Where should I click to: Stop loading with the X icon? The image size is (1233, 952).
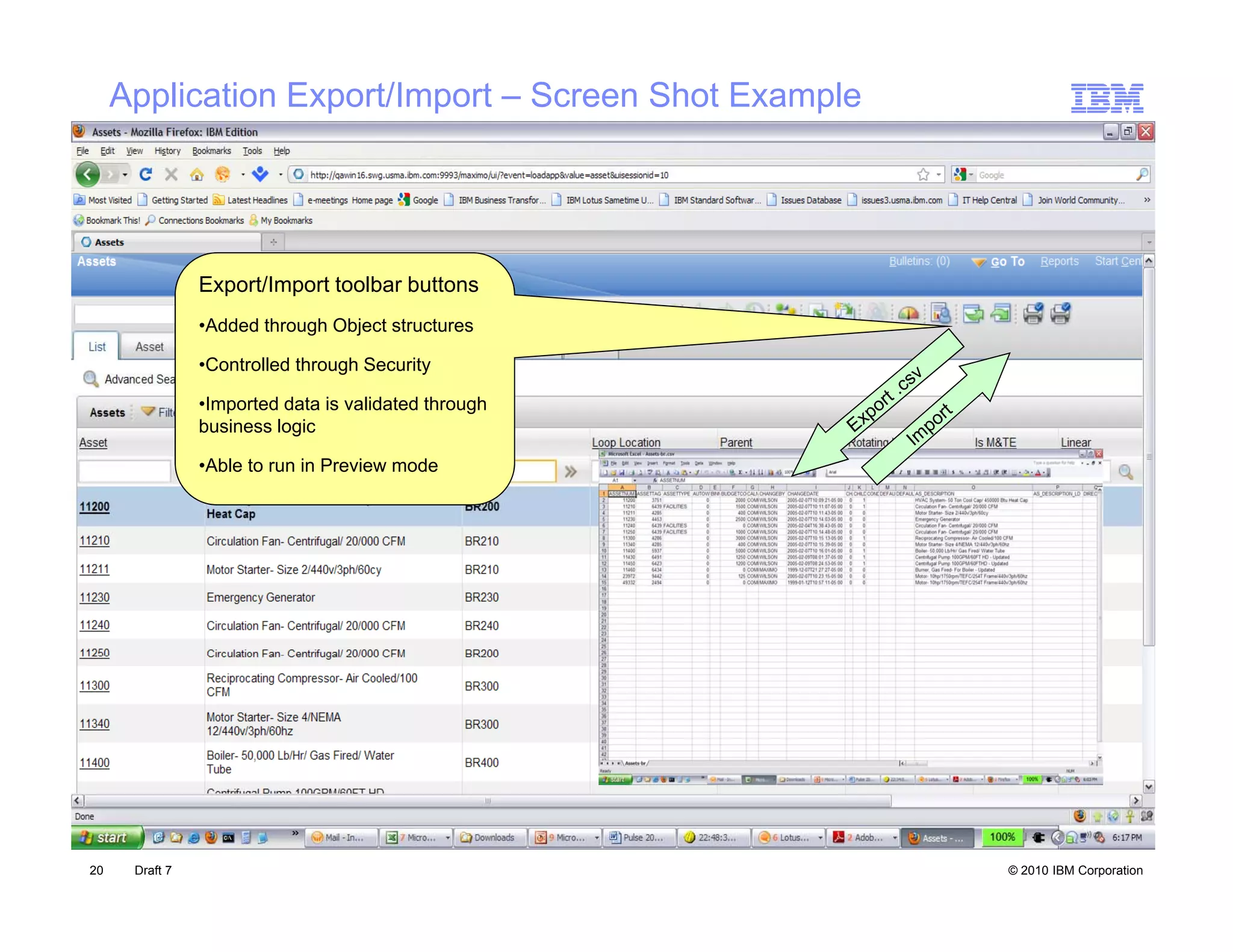tap(171, 175)
